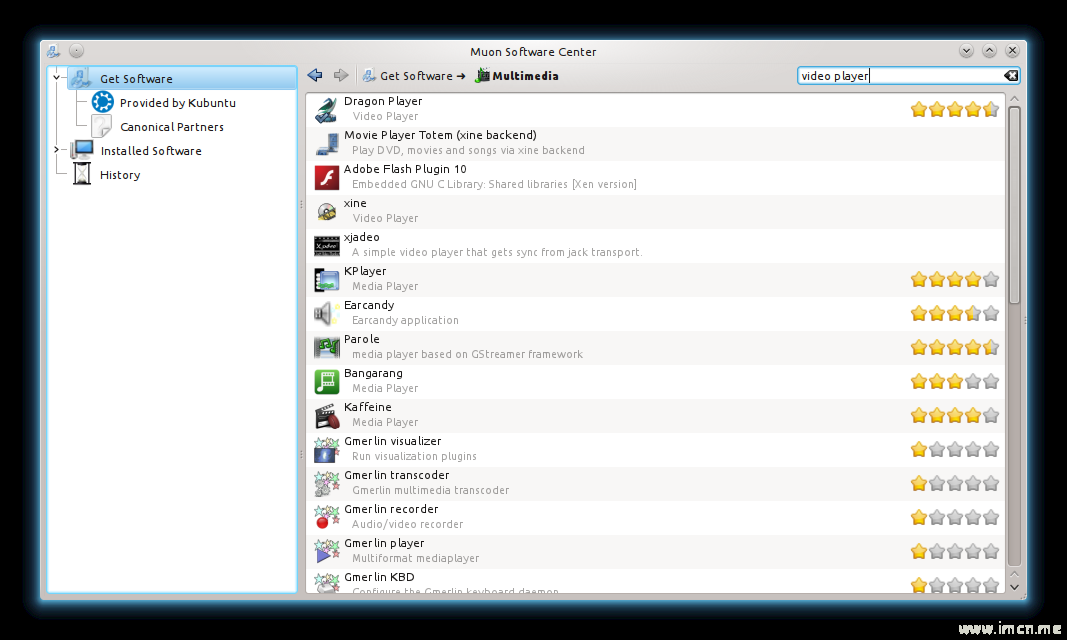Select Canonical Partners in sidebar
The height and width of the screenshot is (640, 1067).
[171, 127]
